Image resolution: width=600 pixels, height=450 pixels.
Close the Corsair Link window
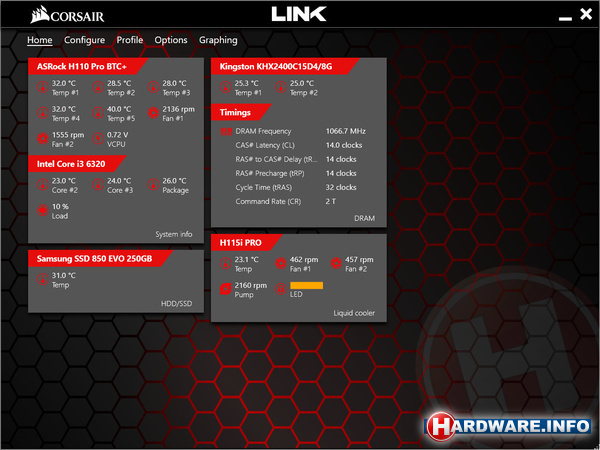tap(586, 14)
